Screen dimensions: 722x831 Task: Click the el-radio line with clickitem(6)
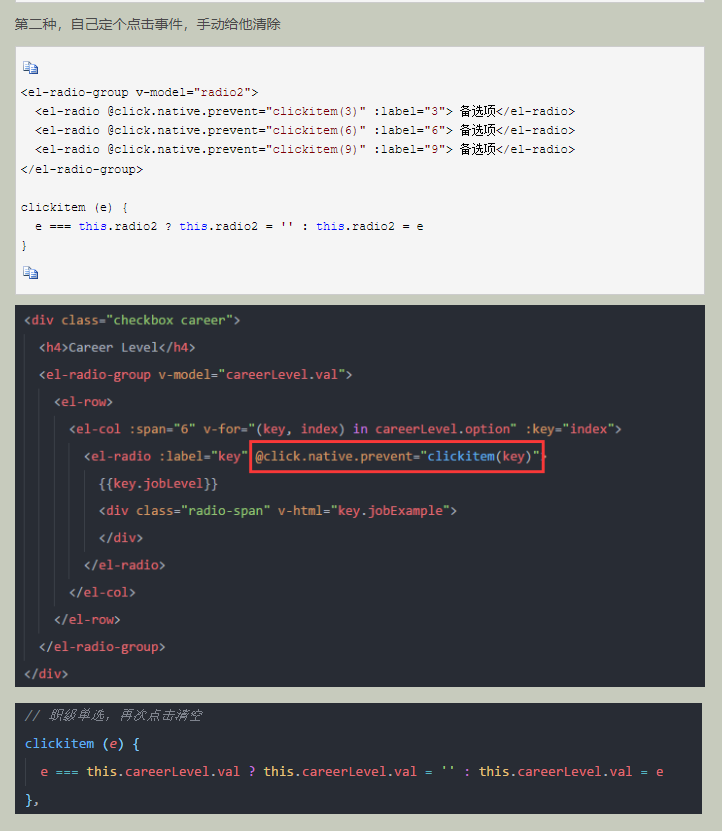[305, 130]
